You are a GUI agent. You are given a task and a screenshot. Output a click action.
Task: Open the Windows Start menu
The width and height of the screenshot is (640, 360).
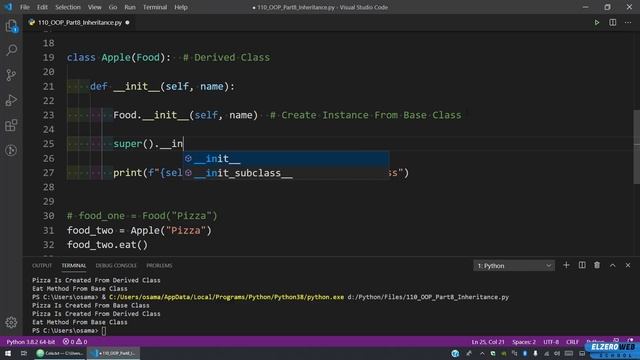tap(8, 353)
